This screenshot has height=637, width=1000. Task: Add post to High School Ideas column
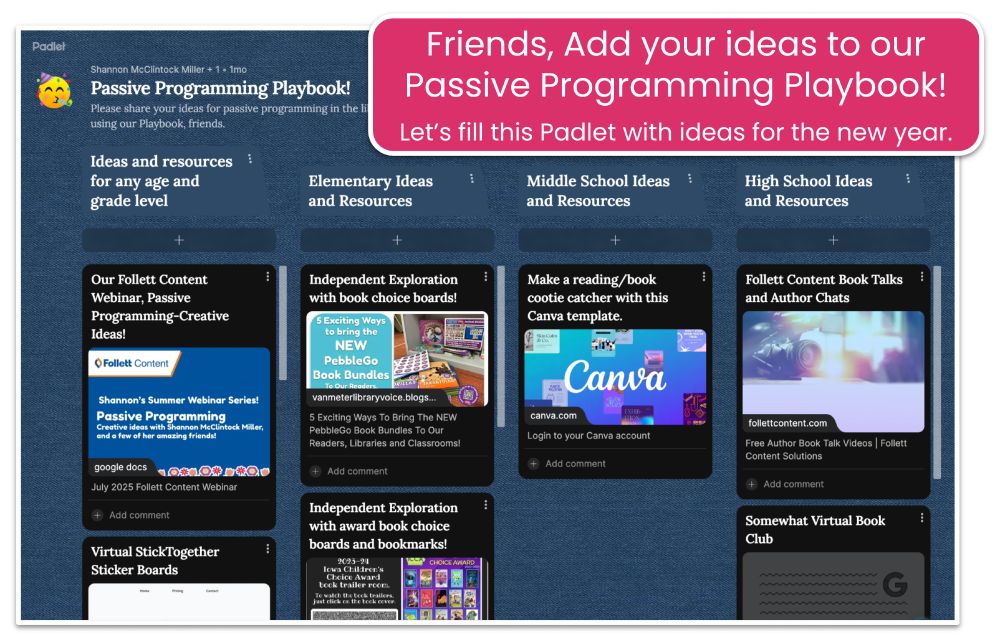[834, 240]
